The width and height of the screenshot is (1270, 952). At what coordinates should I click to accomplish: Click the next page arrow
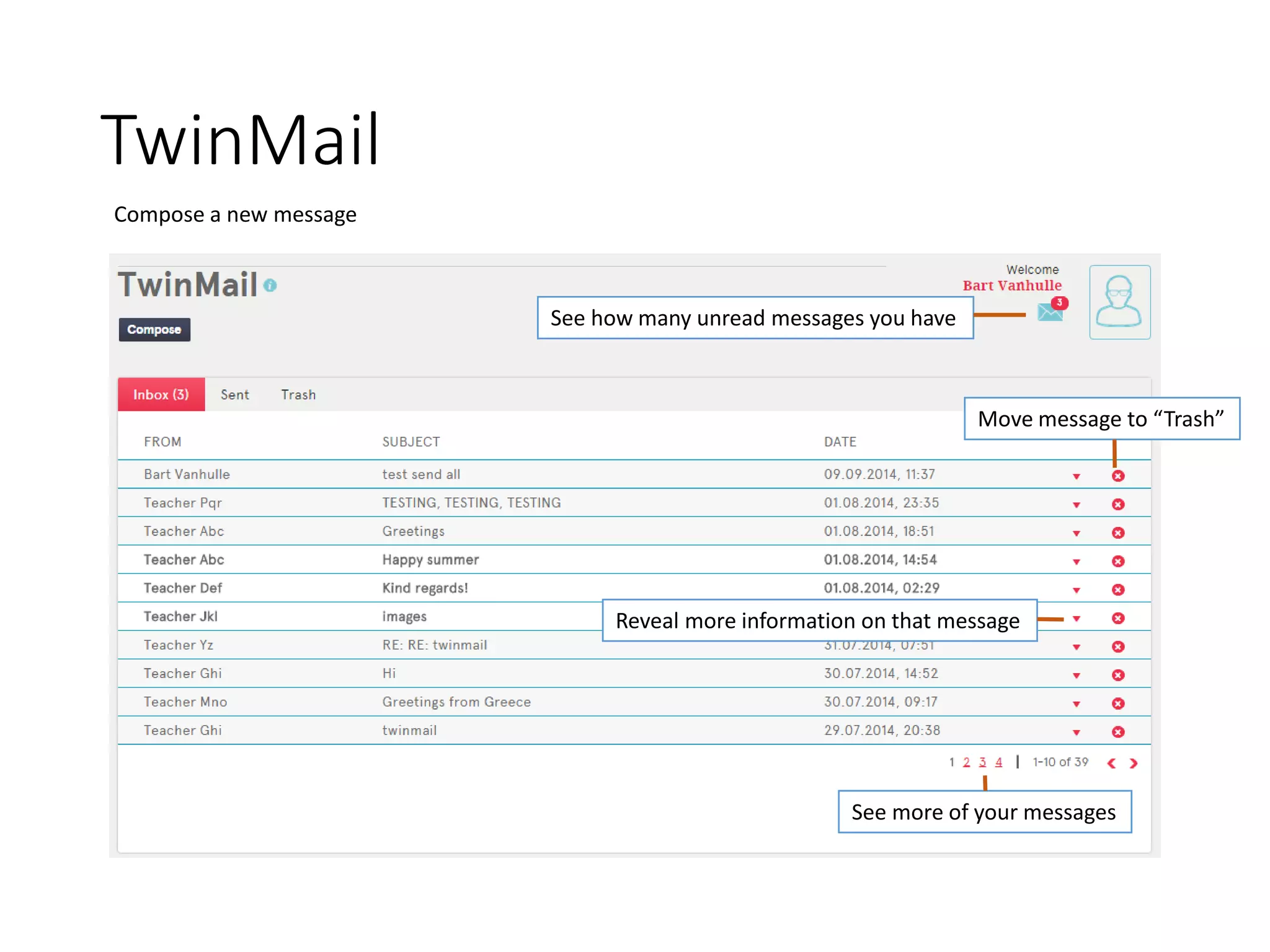point(1134,764)
